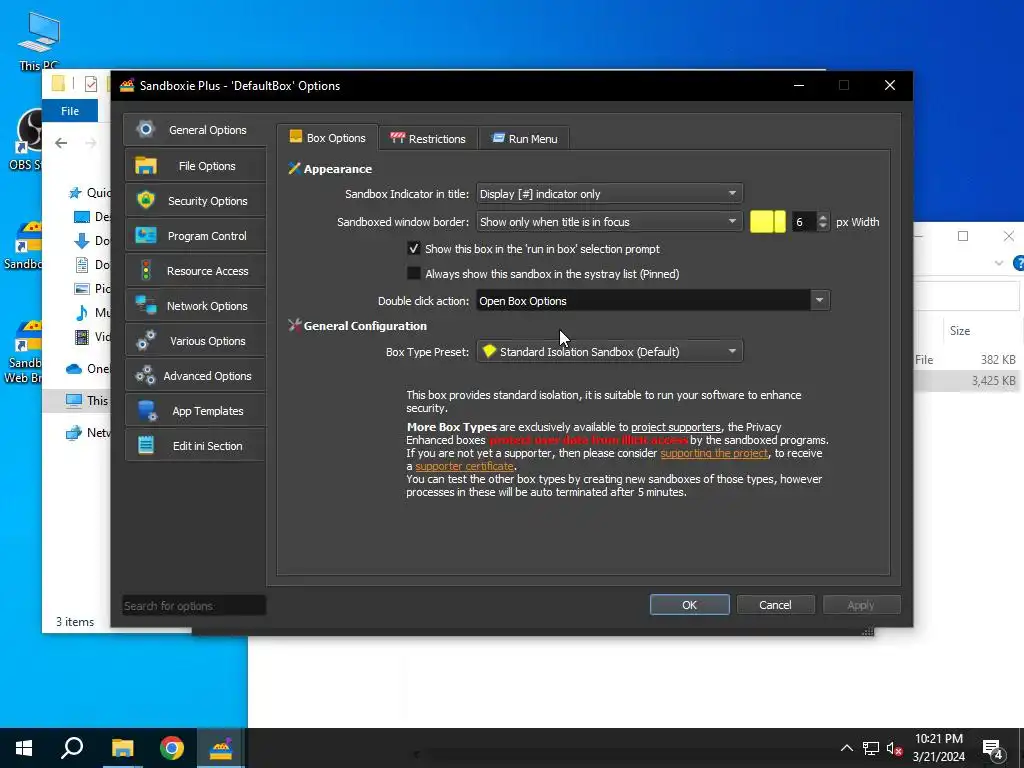Focus the Search for options field
1024x768 pixels.
[x=194, y=605]
